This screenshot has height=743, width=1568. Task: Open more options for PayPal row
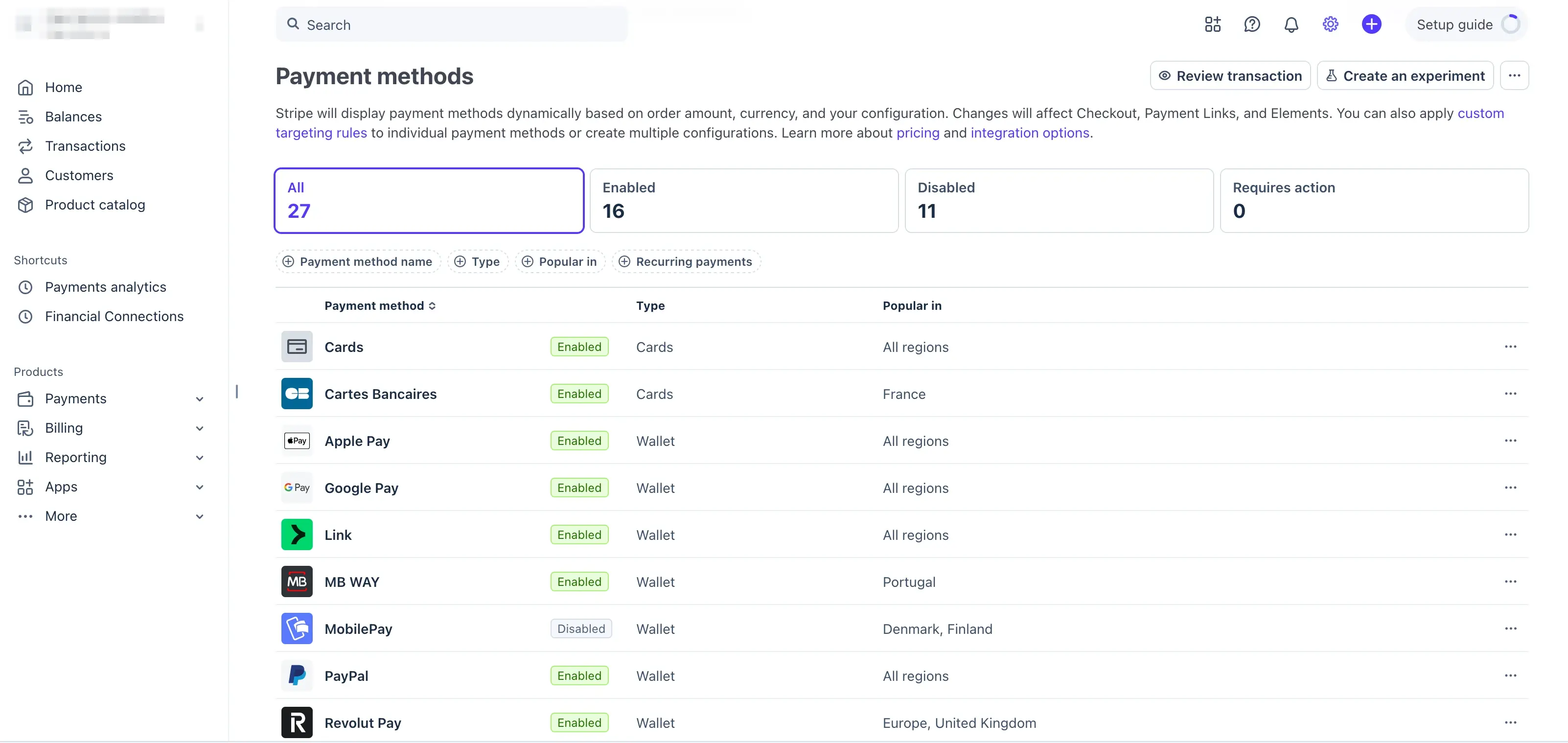tap(1510, 675)
